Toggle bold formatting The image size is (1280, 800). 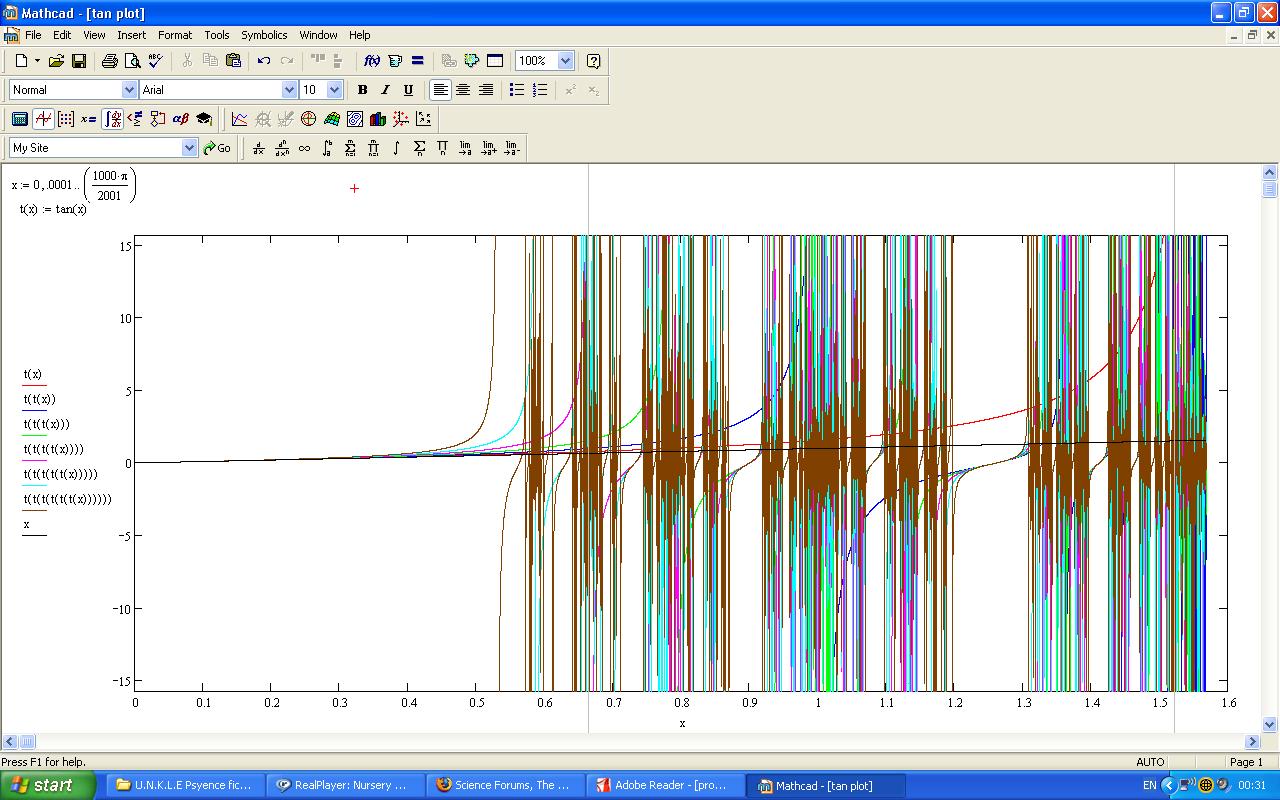[362, 90]
